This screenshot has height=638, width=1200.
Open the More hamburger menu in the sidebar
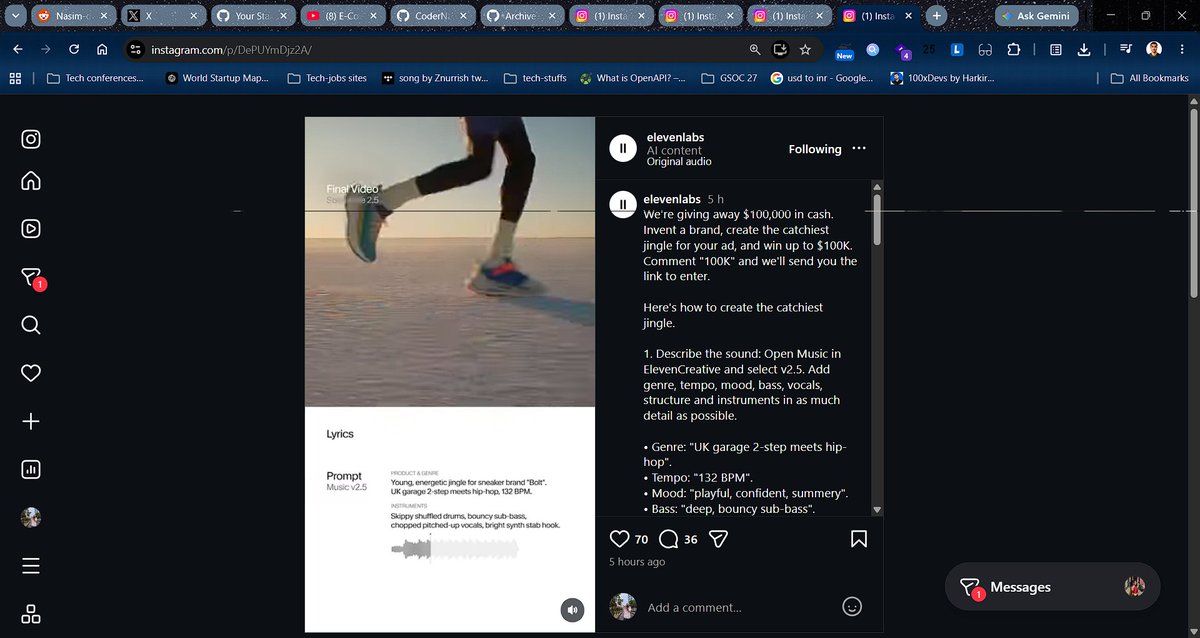pyautogui.click(x=31, y=566)
